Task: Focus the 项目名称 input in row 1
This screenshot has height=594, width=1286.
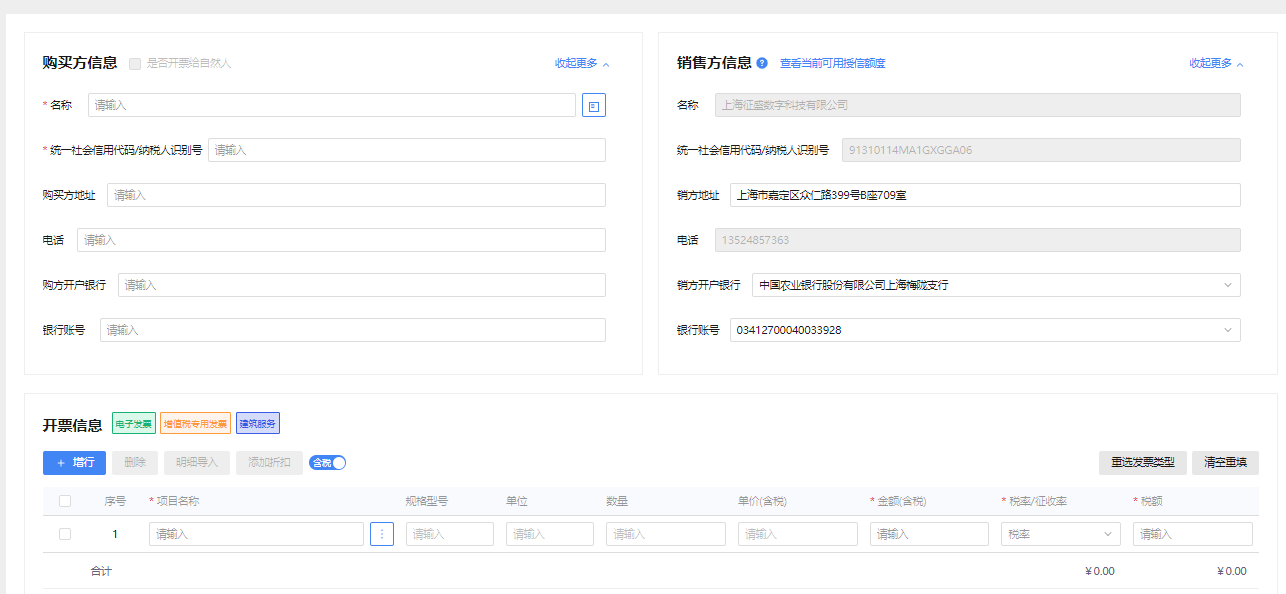Action: click(x=256, y=534)
